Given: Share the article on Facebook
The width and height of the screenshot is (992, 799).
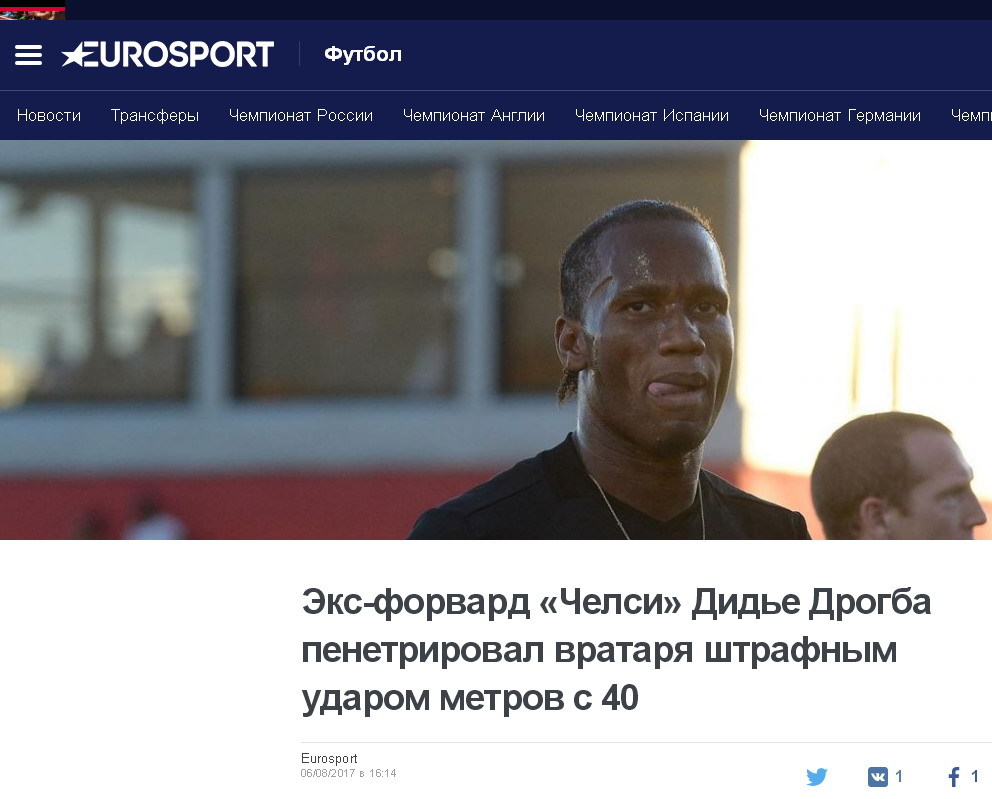Looking at the screenshot, I should (x=954, y=776).
